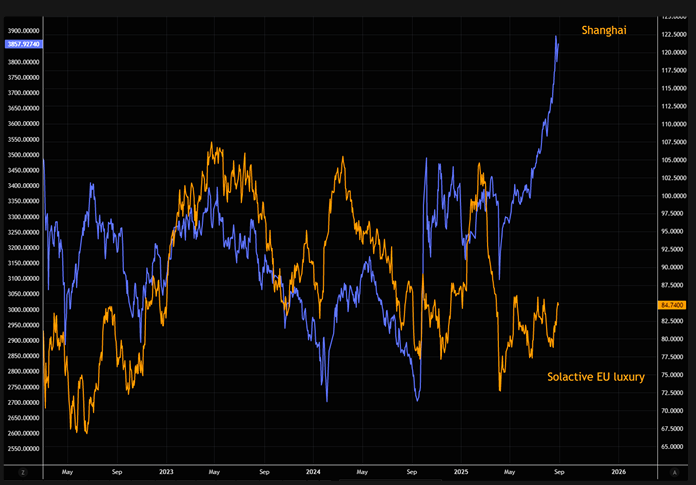Click the 100.0000 level on right axis

coord(672,195)
